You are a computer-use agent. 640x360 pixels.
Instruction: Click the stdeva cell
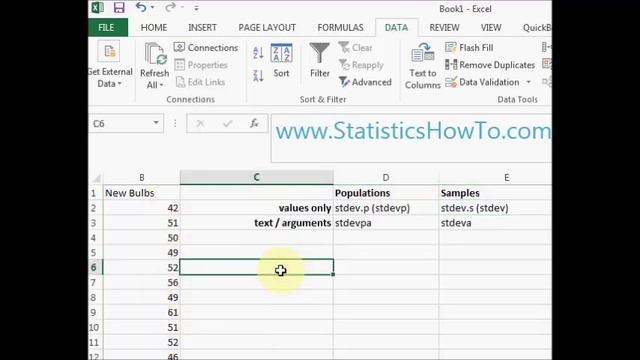point(496,223)
